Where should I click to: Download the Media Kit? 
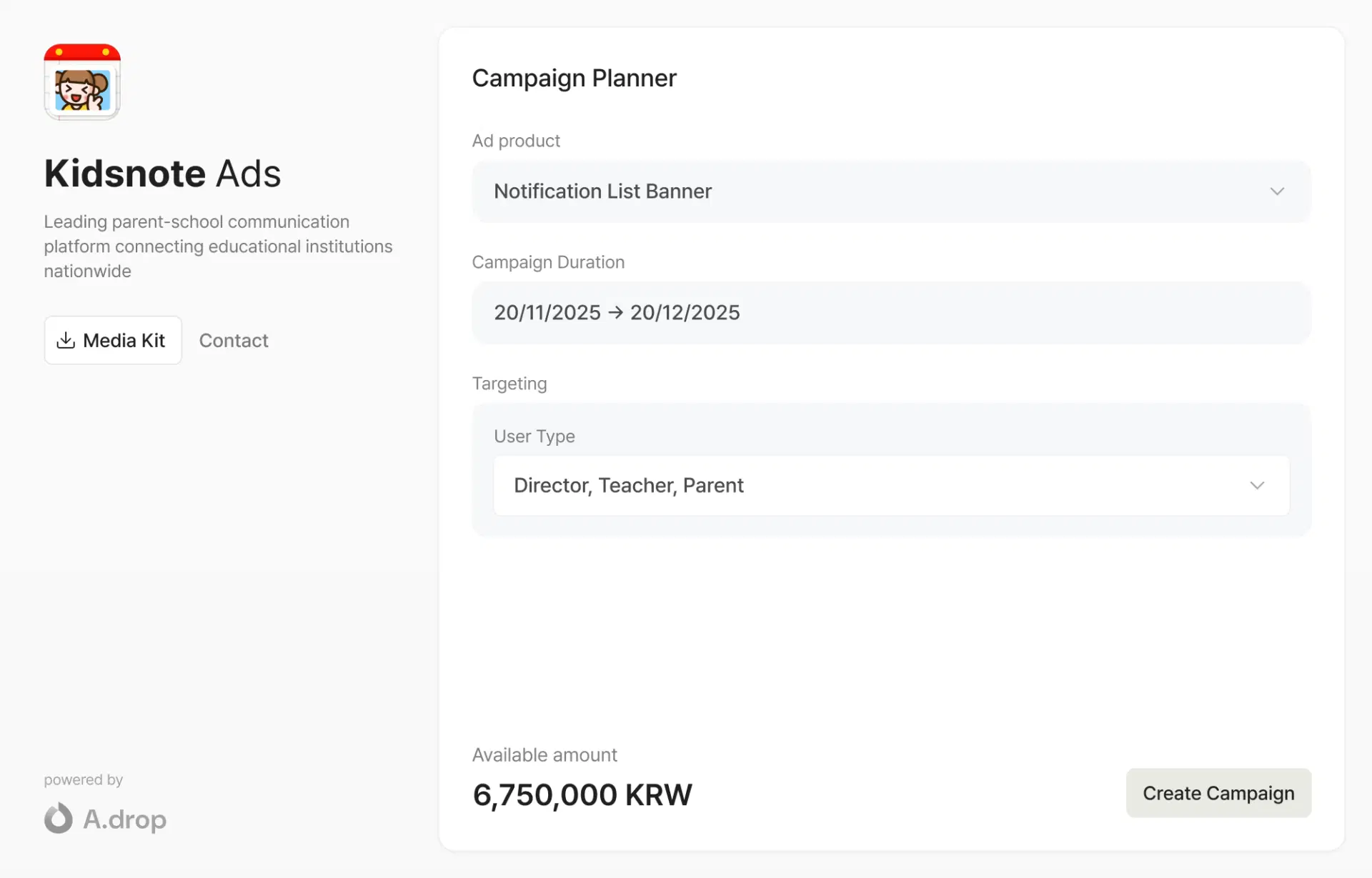[x=113, y=340]
